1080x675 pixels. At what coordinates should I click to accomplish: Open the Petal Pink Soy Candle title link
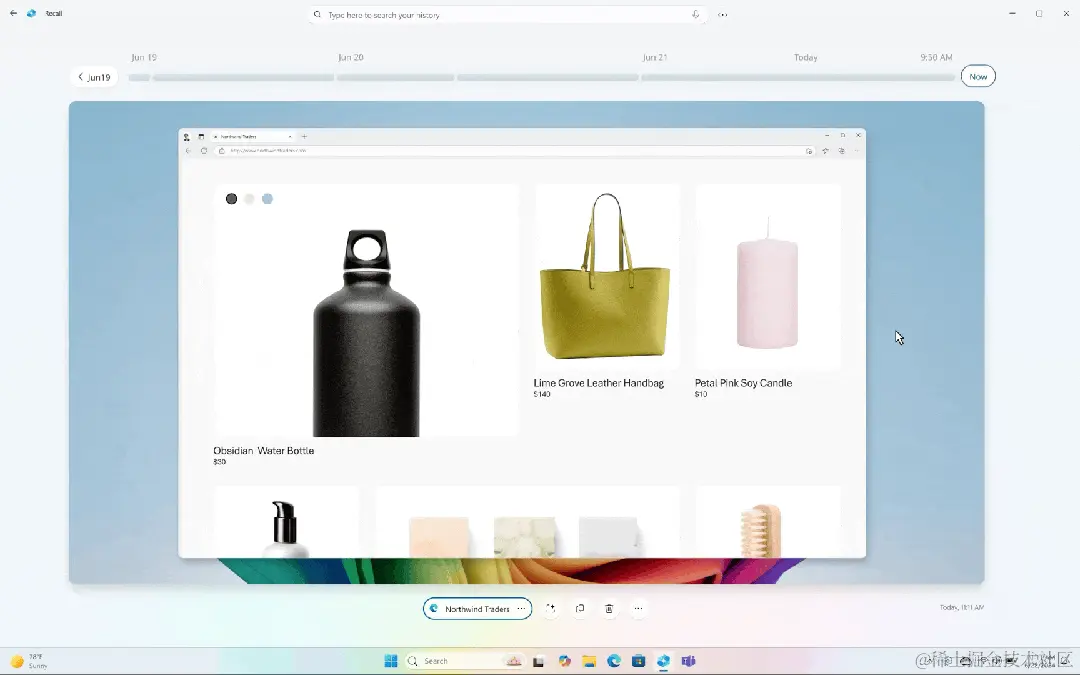pos(743,383)
